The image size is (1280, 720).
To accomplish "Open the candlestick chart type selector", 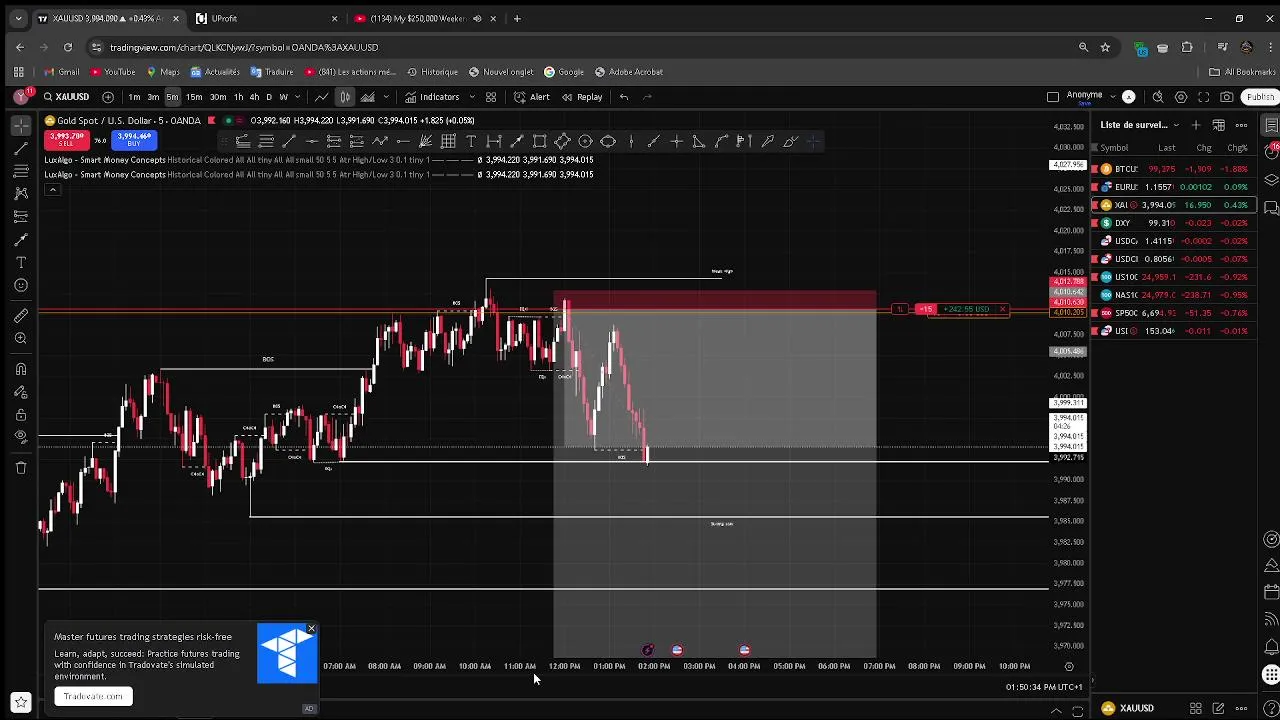I will coord(344,97).
